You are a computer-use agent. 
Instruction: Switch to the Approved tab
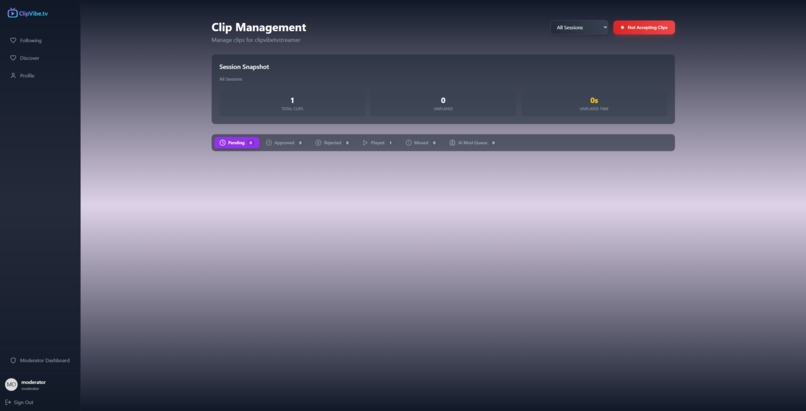coord(284,143)
